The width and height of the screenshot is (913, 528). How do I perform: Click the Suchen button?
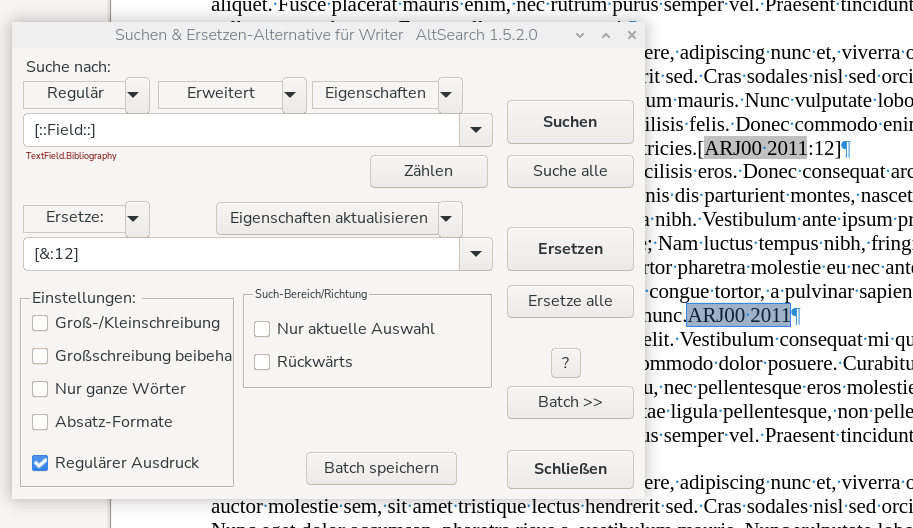(x=570, y=122)
